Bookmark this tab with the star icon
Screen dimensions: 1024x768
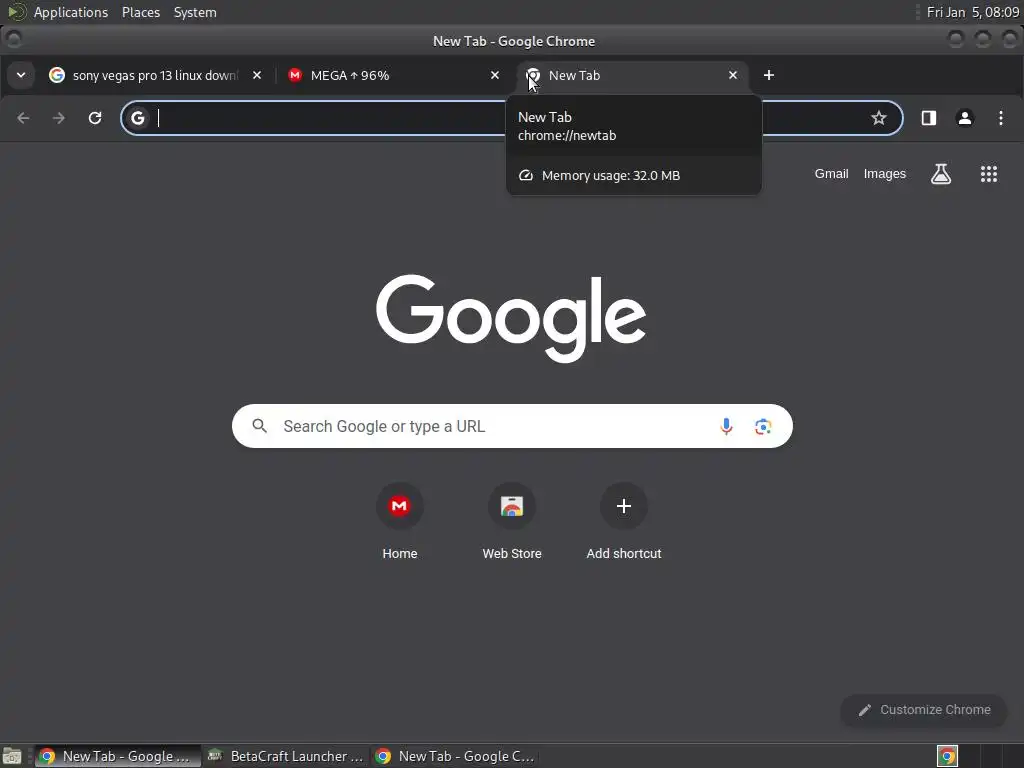point(879,118)
